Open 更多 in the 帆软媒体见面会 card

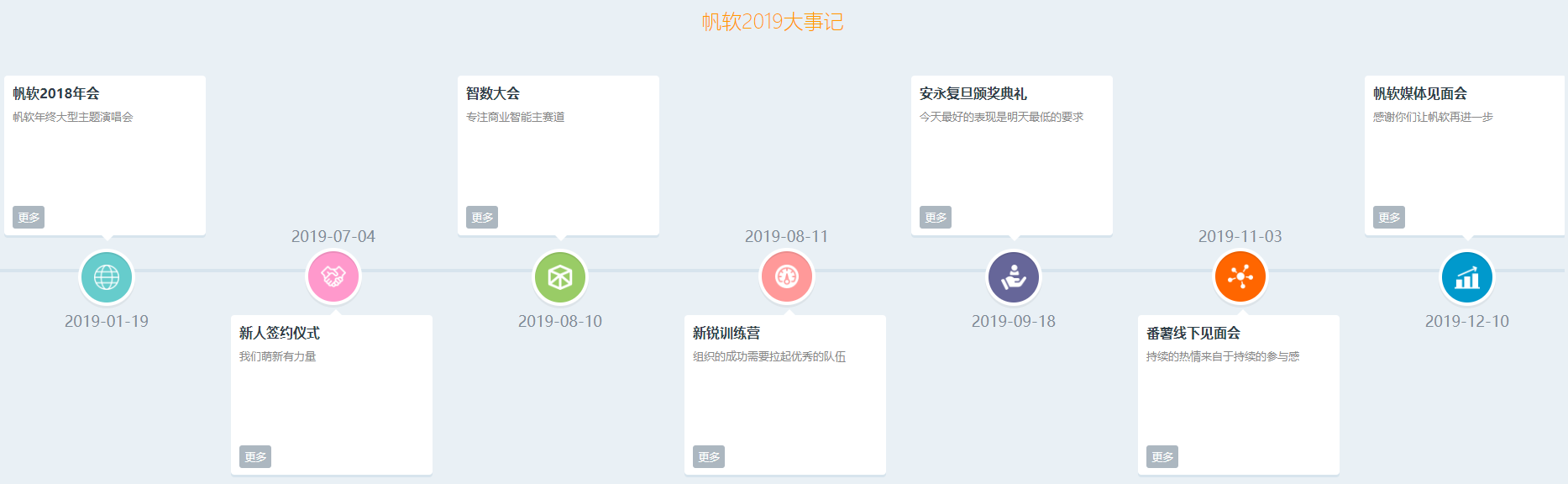point(1389,218)
